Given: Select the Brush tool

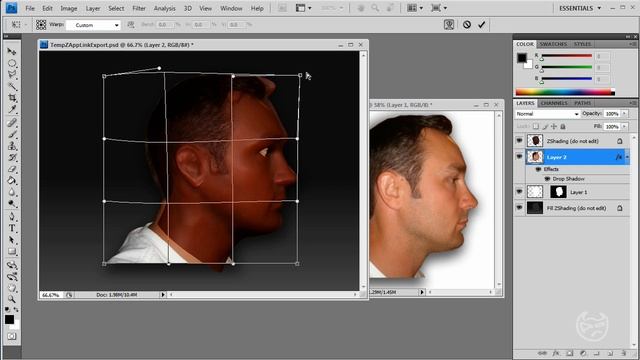Looking at the screenshot, I should (x=11, y=134).
